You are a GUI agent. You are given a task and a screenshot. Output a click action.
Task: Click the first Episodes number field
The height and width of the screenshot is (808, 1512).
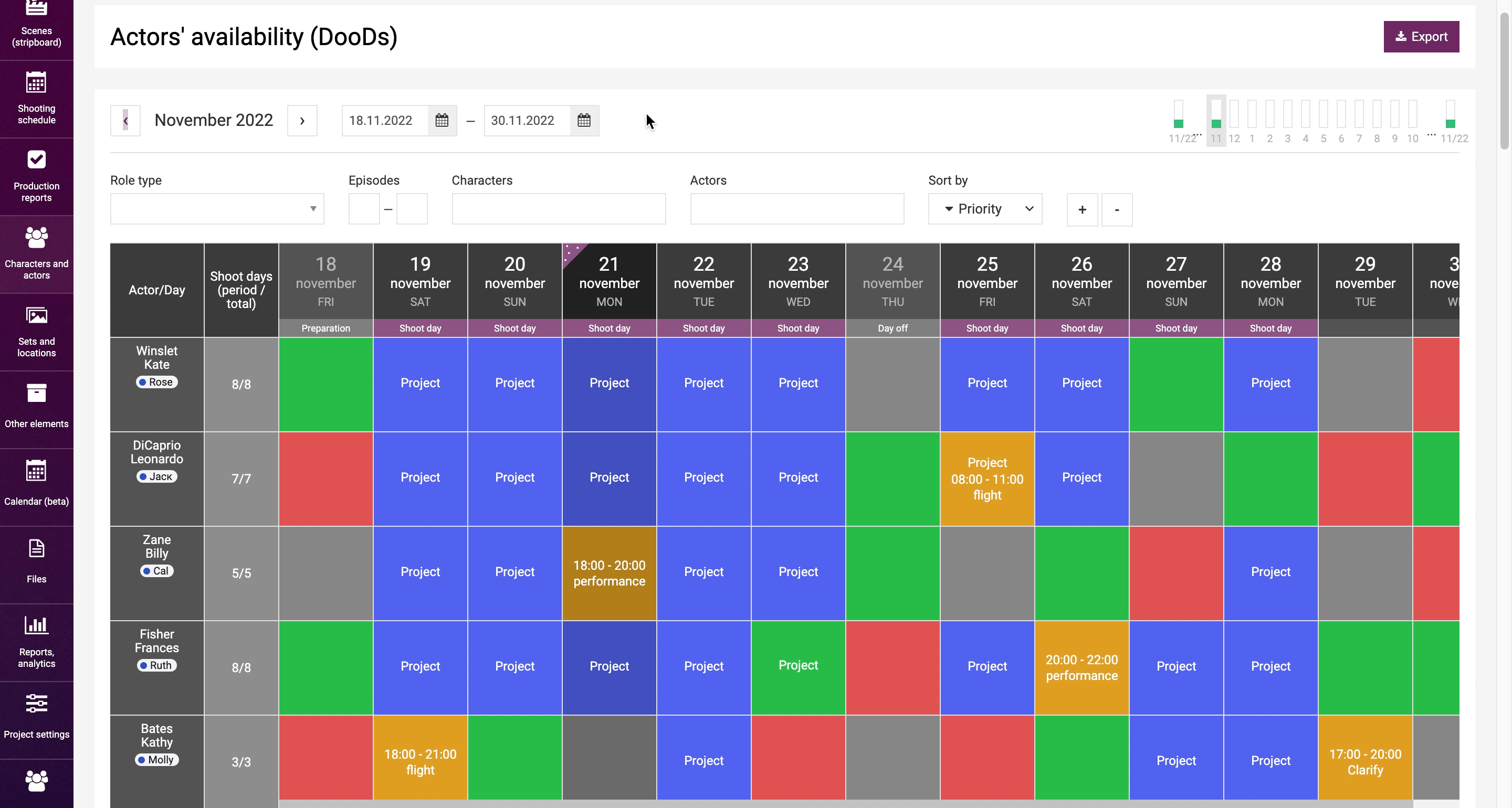tap(364, 209)
